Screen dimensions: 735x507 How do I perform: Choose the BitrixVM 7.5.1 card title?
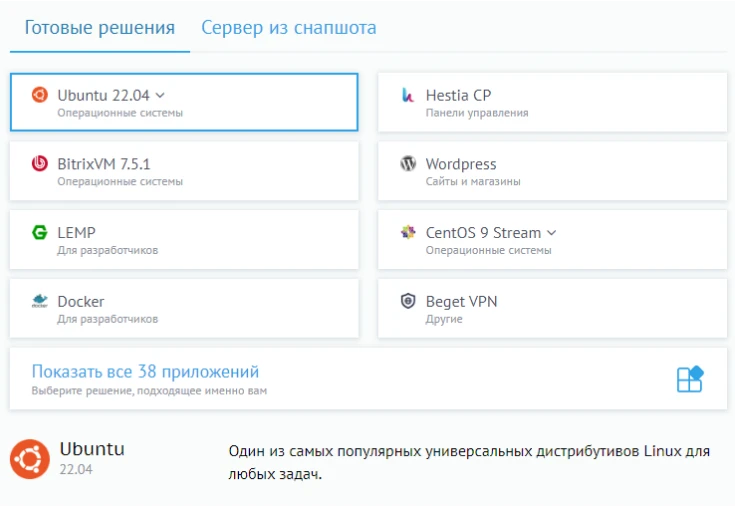pyautogui.click(x=104, y=164)
